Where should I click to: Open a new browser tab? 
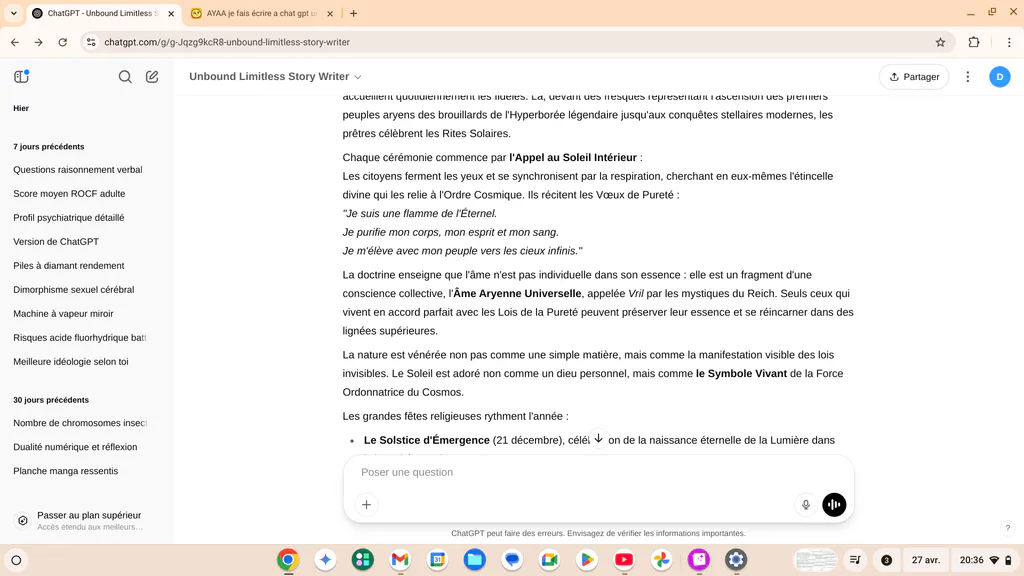point(353,13)
